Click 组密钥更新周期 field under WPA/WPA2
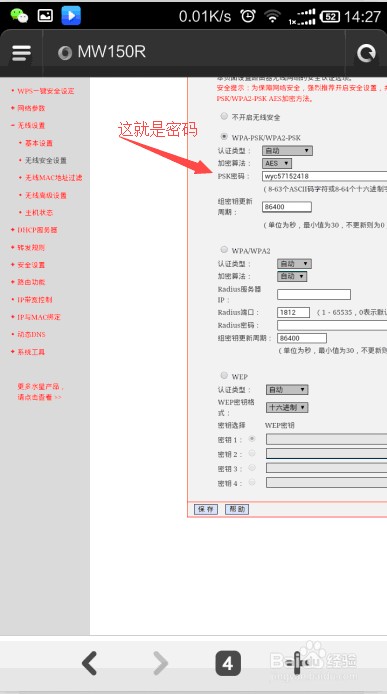This screenshot has height=694, width=387. tap(302, 338)
